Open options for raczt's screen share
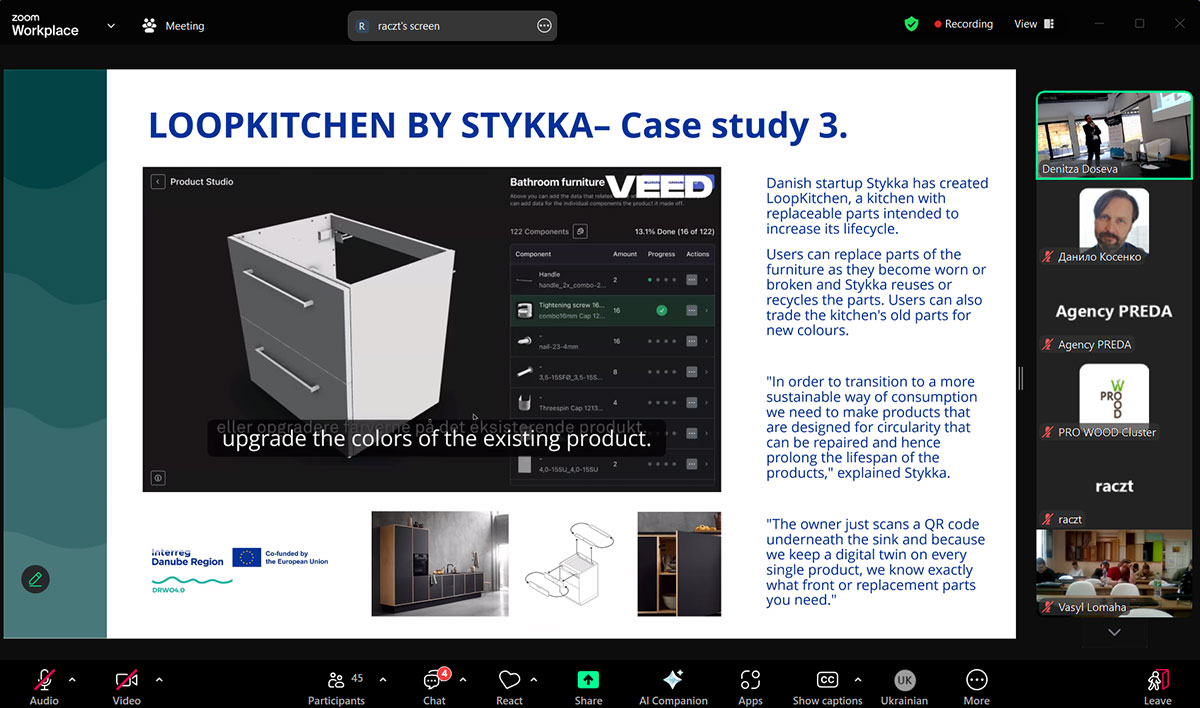The image size is (1200, 708). 544,26
